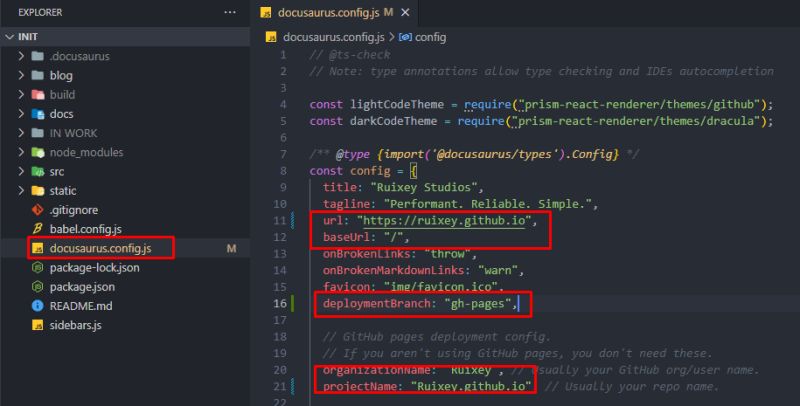800x406 pixels.
Task: Click the README.md info icon
Action: coord(38,306)
